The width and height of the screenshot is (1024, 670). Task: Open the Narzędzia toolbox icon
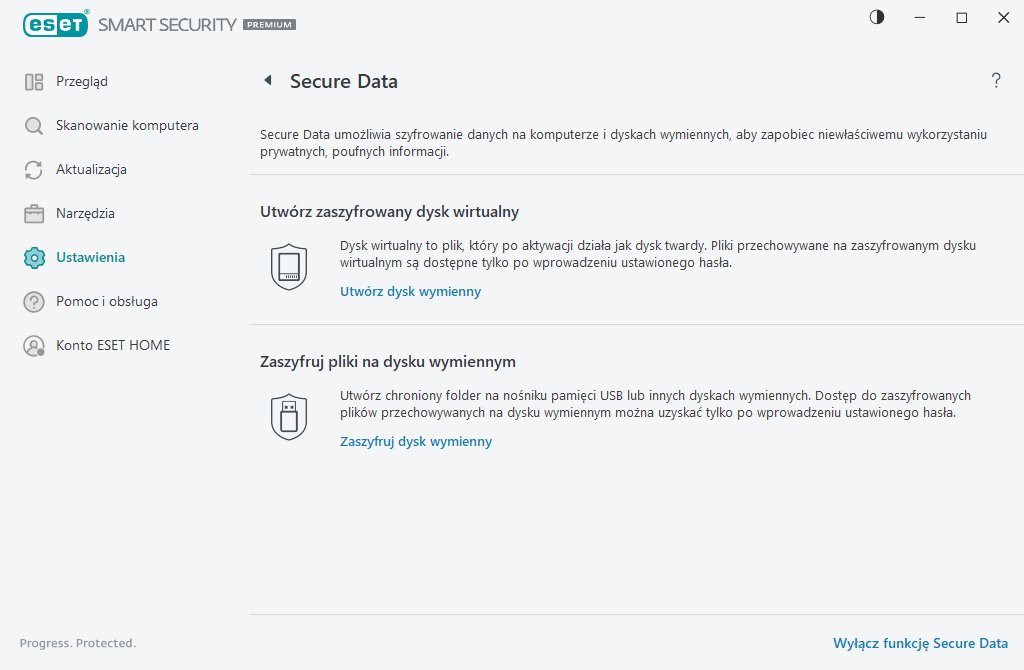31,213
